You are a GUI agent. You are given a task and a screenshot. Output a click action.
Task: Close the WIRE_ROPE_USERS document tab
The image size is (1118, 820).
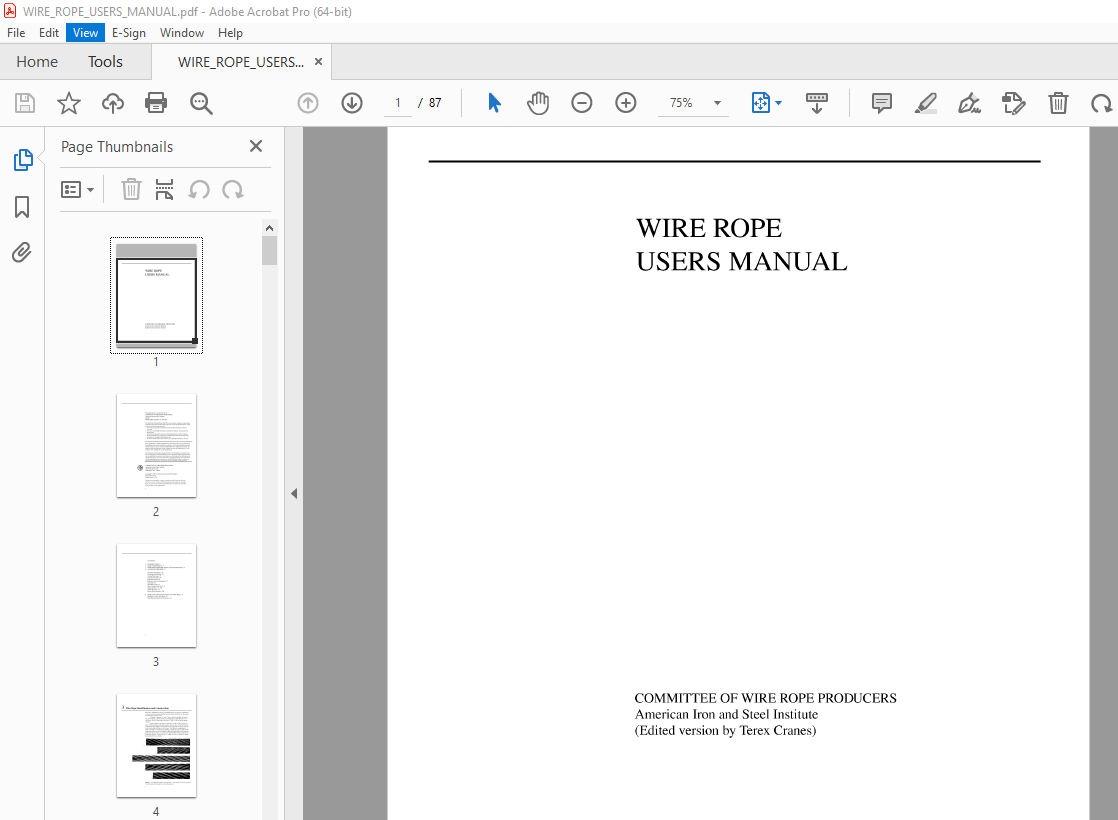point(319,62)
